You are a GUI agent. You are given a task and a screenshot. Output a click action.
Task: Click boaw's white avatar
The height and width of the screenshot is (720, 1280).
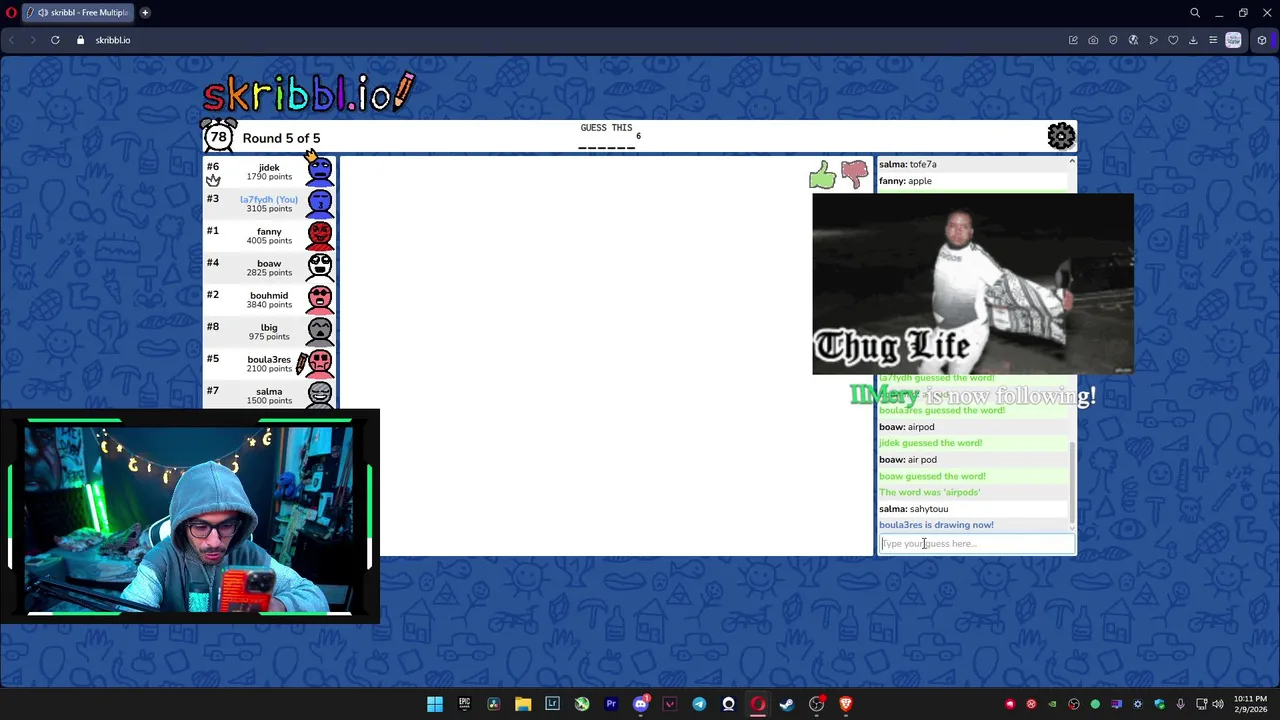320,267
